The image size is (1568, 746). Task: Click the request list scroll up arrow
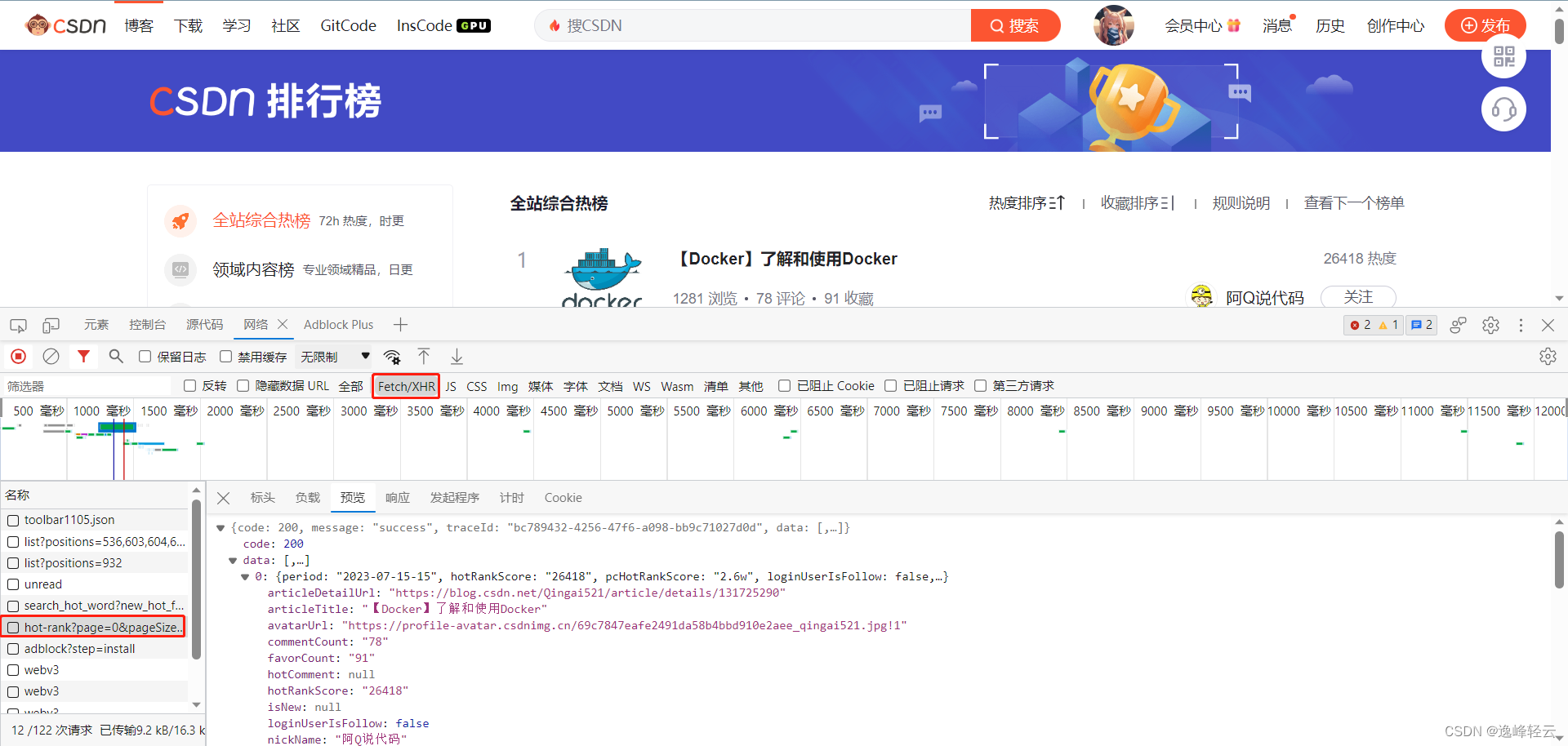point(196,490)
